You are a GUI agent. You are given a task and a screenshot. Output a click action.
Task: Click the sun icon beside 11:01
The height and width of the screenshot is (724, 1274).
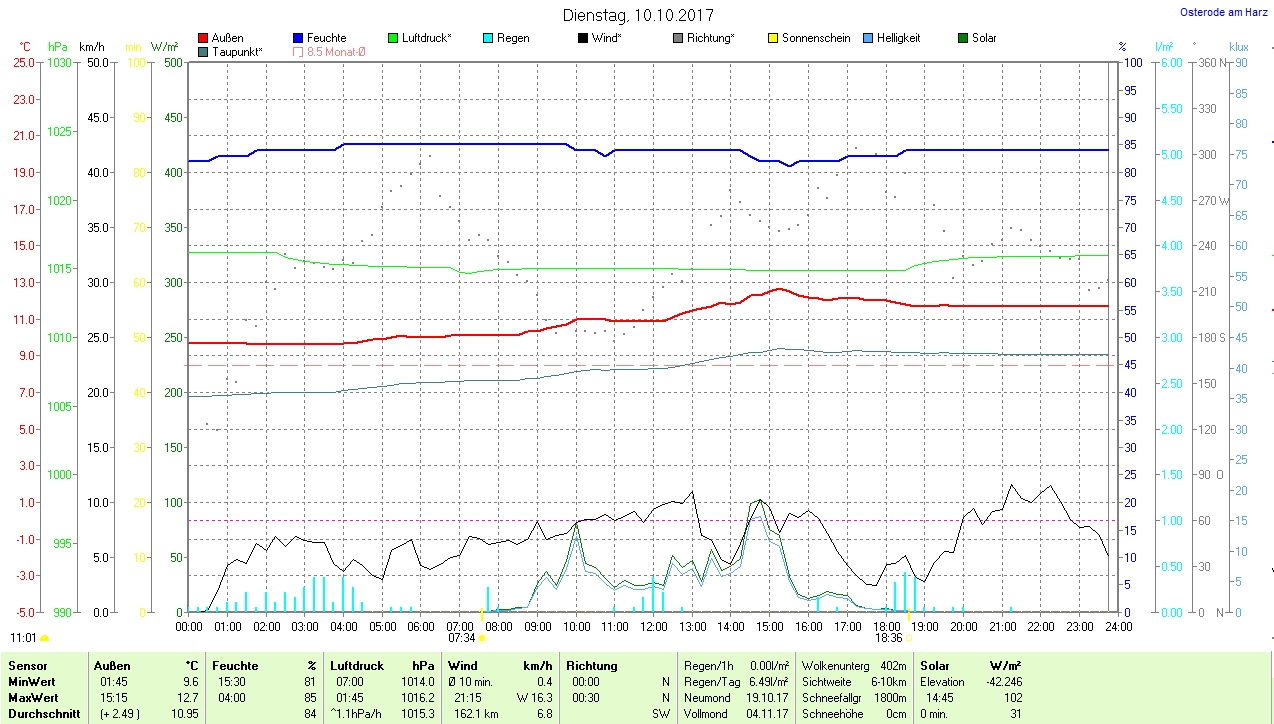(45, 637)
